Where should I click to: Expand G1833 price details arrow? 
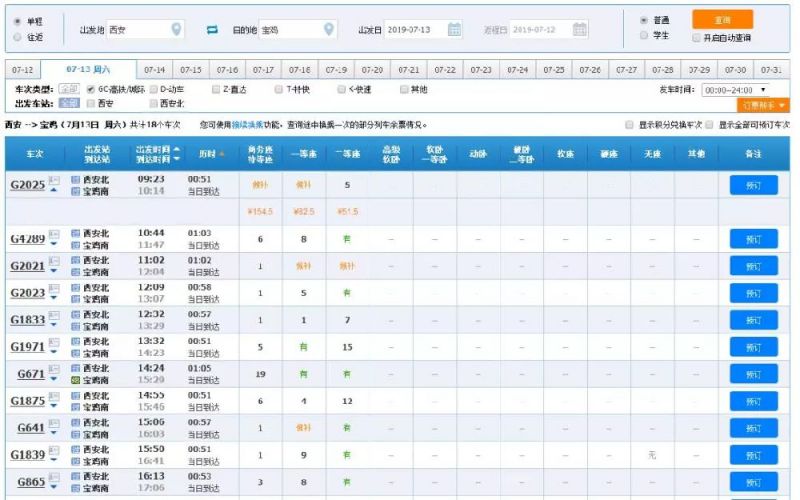[x=54, y=325]
